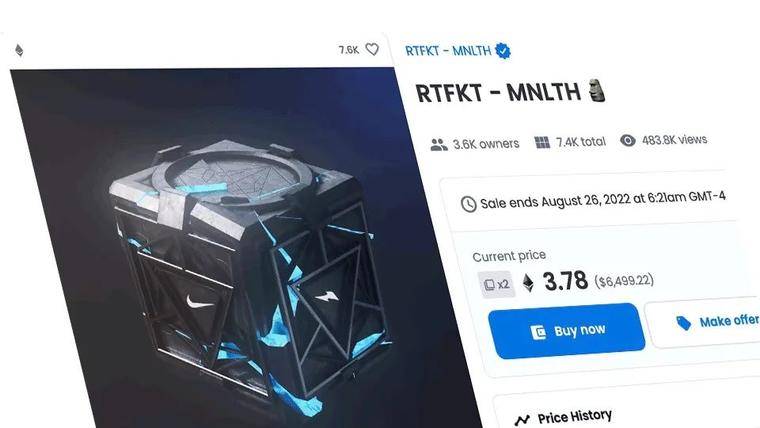Viewport: 760px width, 428px height.
Task: Click the 7.6K favorites count
Action: pyautogui.click(x=348, y=49)
